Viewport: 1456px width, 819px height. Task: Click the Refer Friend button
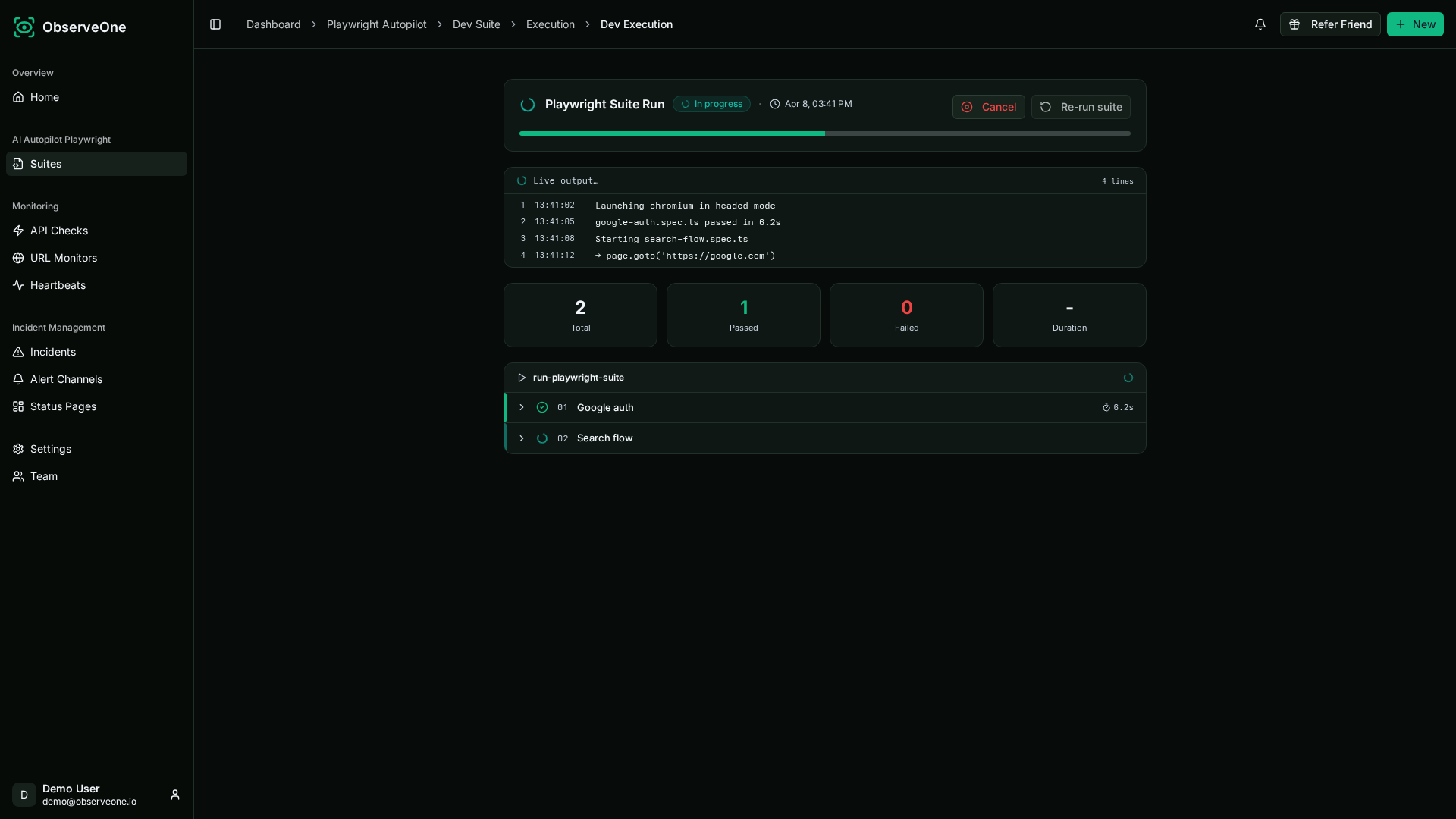coord(1330,24)
